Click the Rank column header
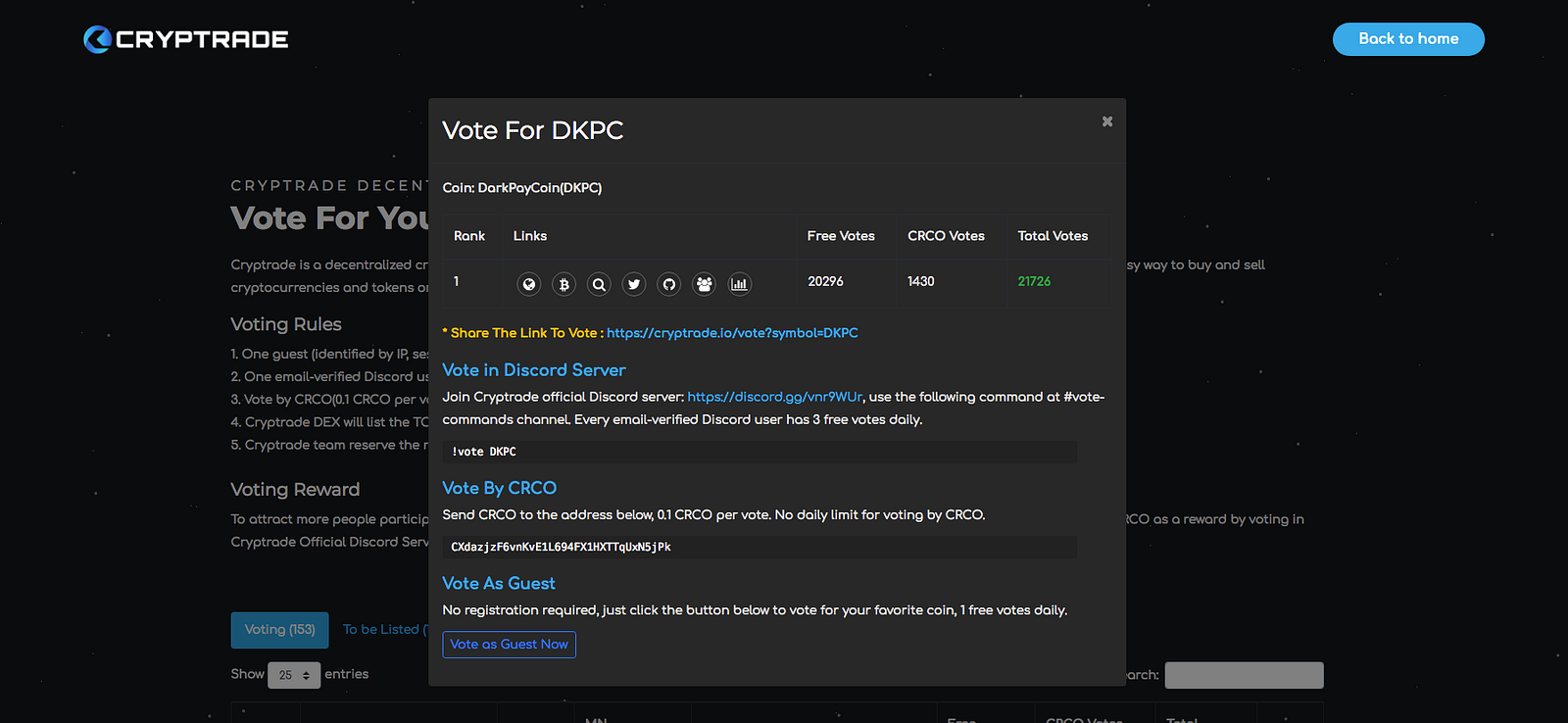Screen dimensions: 1568x723 coord(469,236)
